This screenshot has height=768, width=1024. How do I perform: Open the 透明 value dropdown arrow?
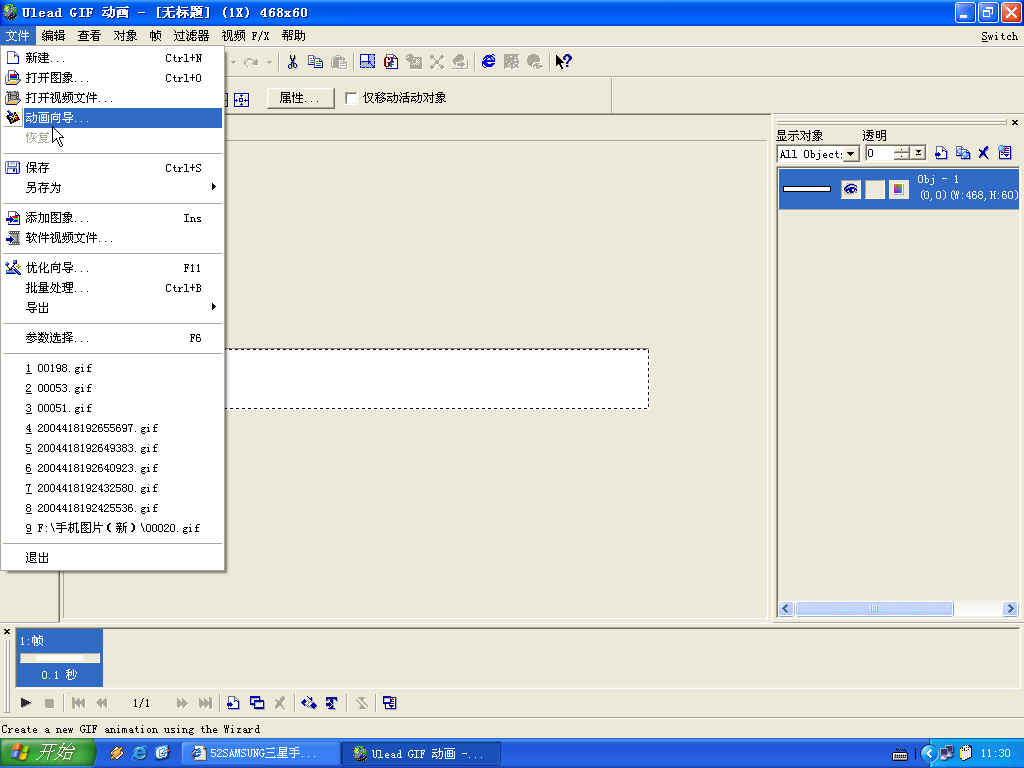[x=917, y=152]
